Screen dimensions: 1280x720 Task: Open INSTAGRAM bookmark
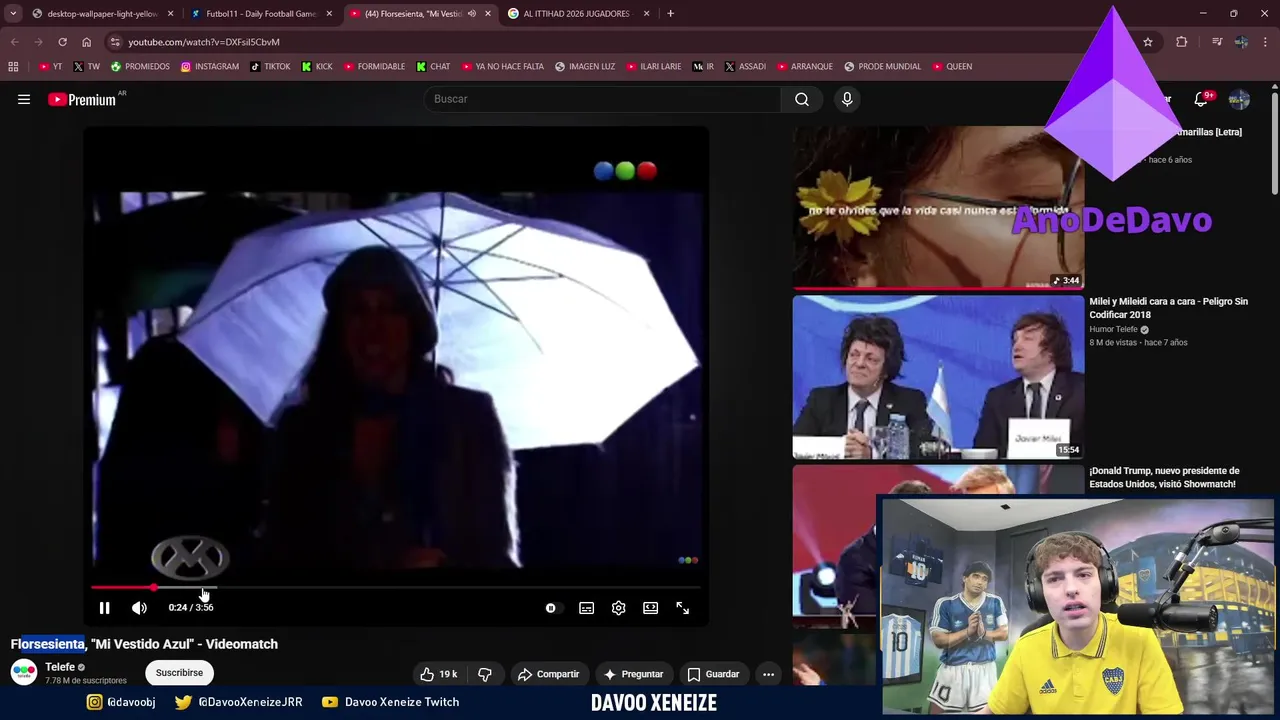[210, 67]
